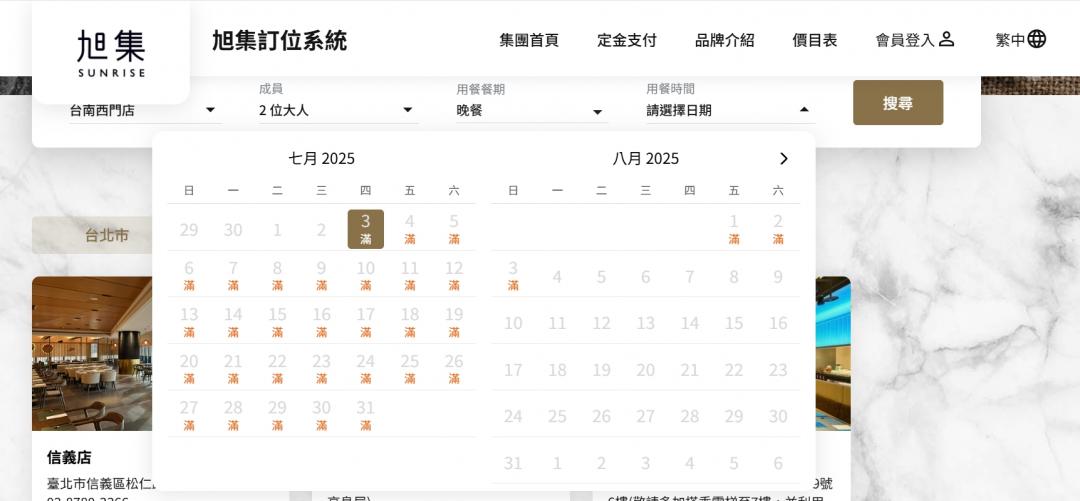Viewport: 1080px width, 501px height.
Task: Select August 1 in calendar
Action: [734, 229]
